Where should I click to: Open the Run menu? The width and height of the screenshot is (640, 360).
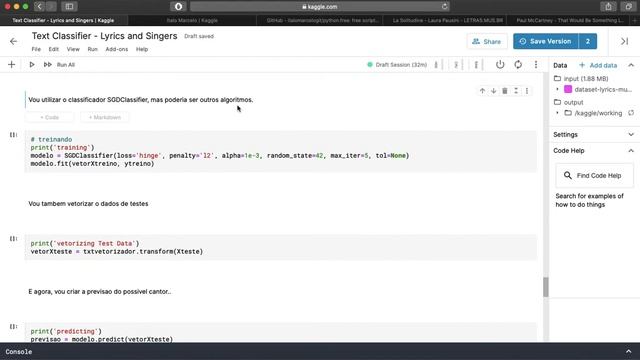coord(93,49)
